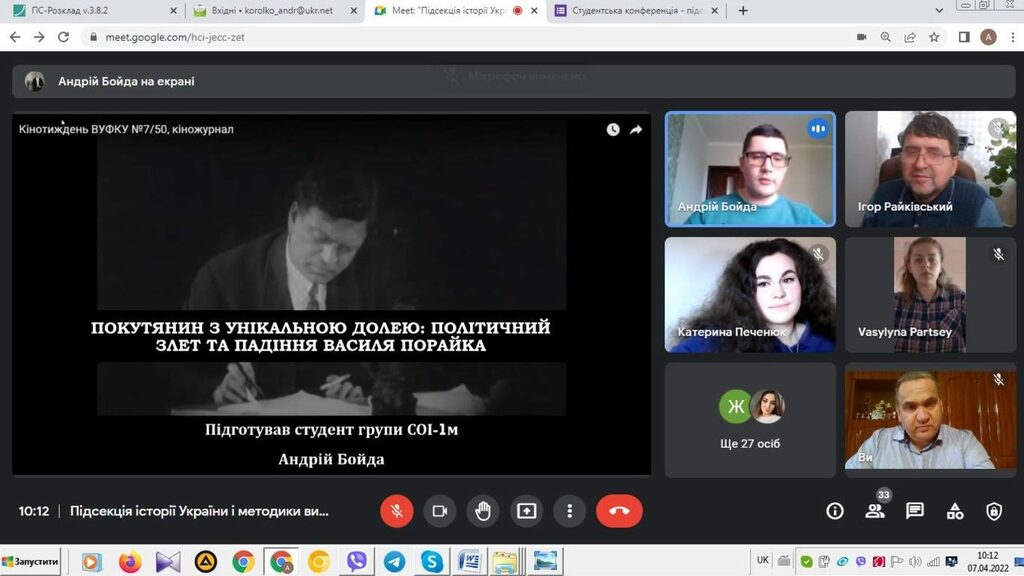
Task: Open the three-dot more options menu
Action: (x=569, y=511)
